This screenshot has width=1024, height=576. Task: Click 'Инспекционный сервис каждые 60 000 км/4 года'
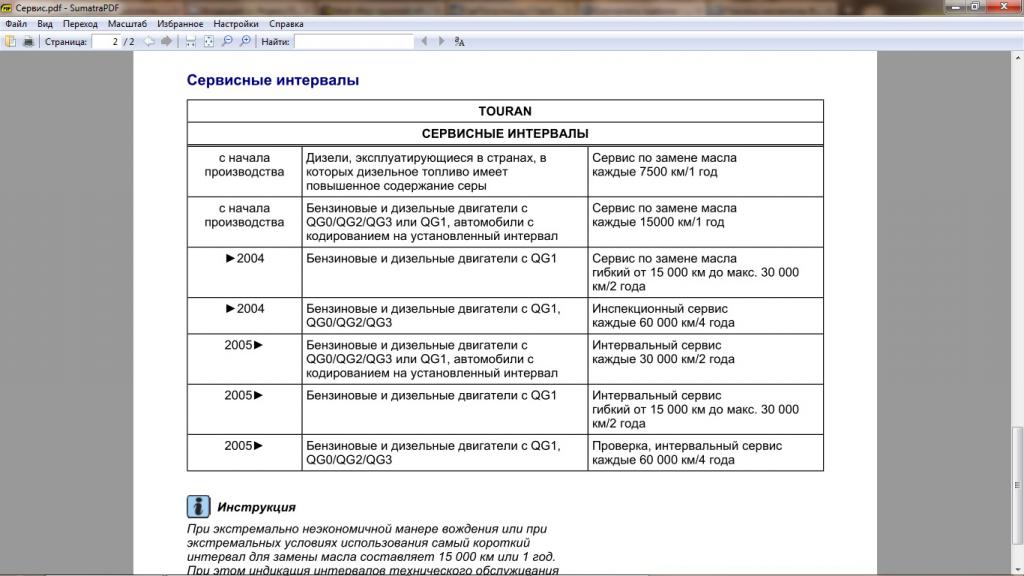[663, 315]
